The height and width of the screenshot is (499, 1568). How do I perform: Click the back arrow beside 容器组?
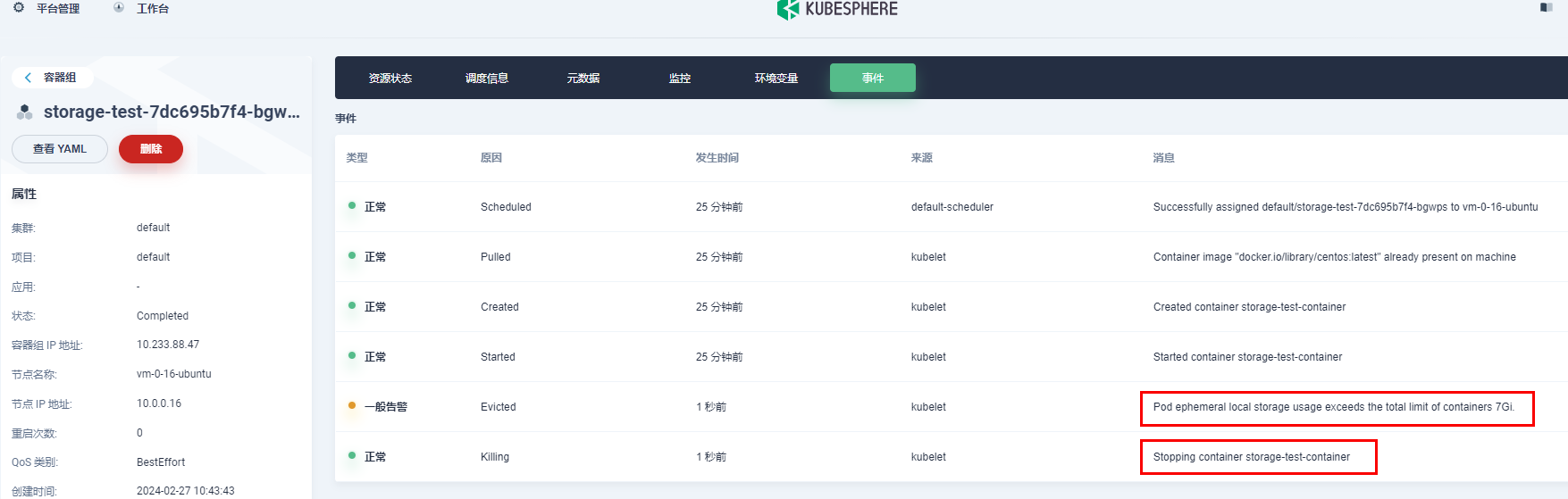click(x=29, y=78)
